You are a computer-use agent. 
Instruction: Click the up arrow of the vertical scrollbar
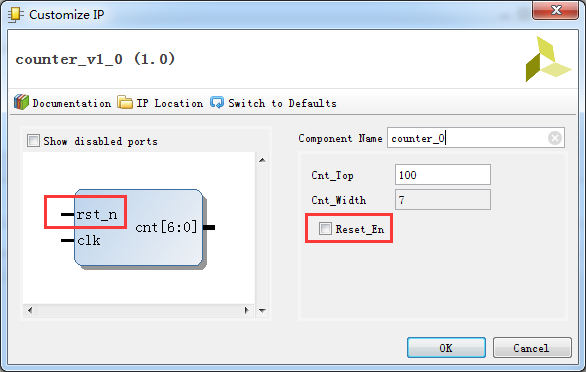coord(262,160)
